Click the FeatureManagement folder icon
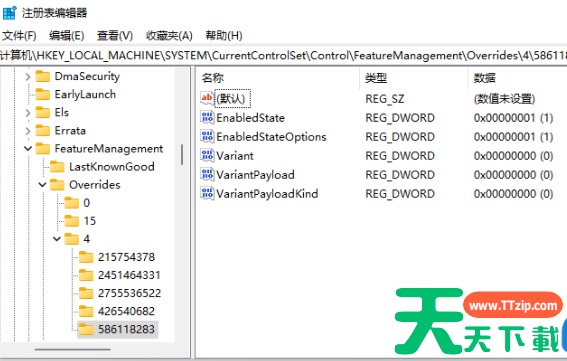Image resolution: width=567 pixels, height=361 pixels. (x=43, y=149)
